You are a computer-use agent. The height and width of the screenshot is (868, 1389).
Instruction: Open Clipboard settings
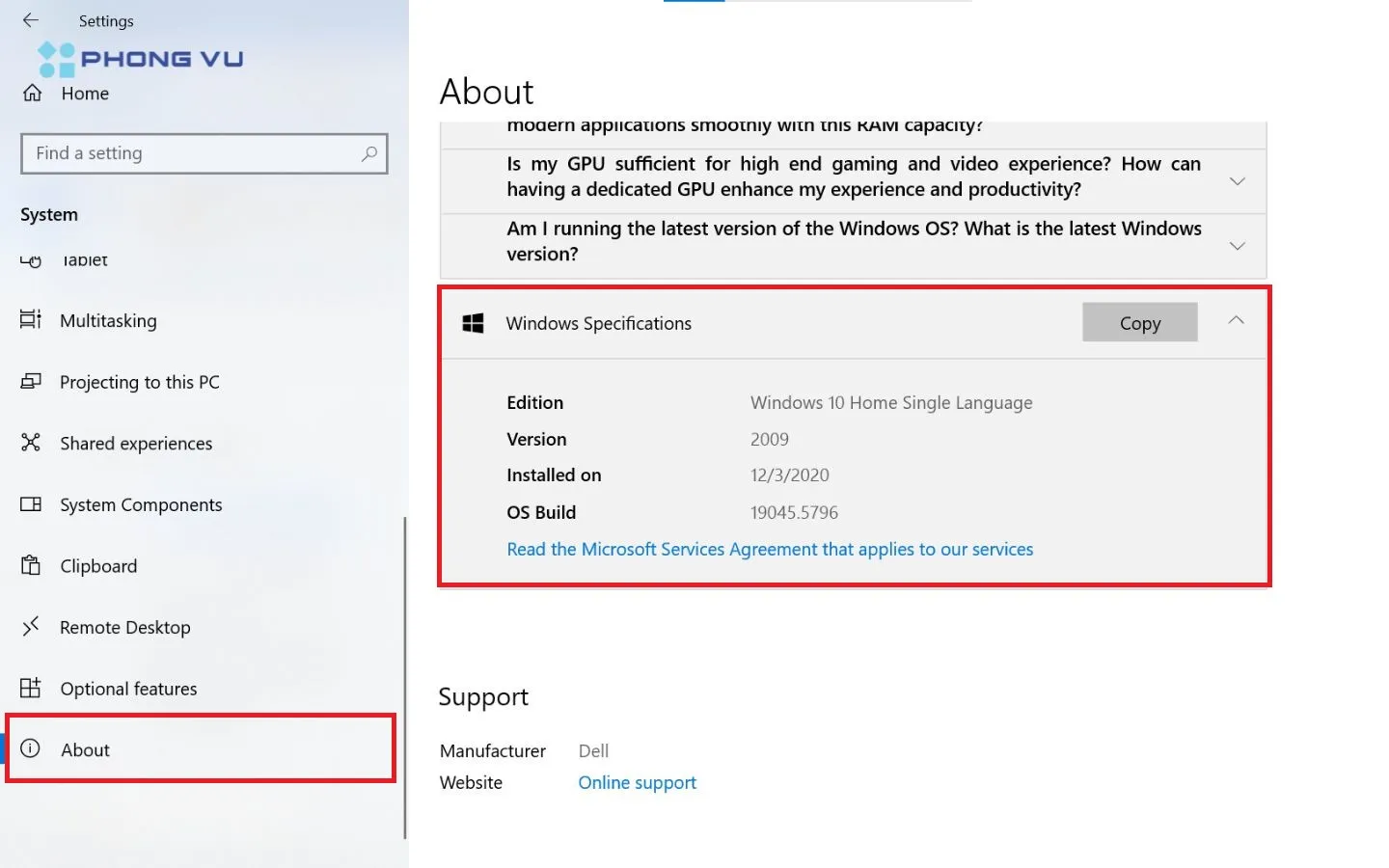(97, 565)
